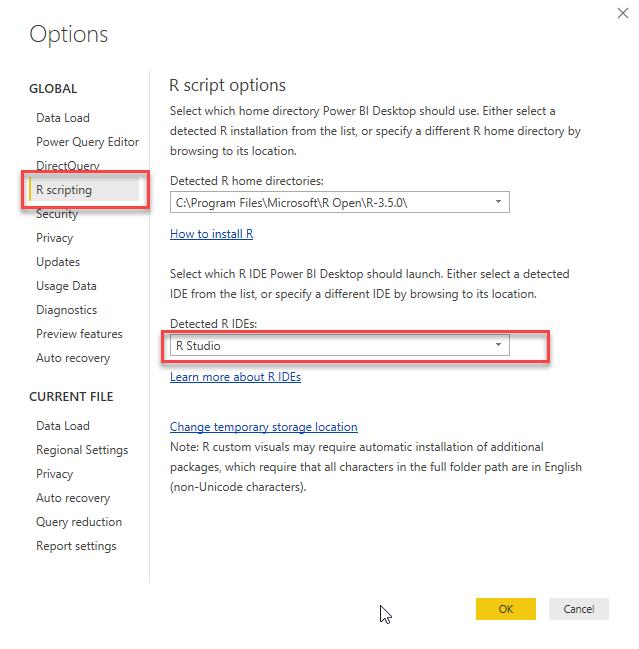This screenshot has width=639, height=649.
Task: Open Preview features page
Action: [79, 334]
